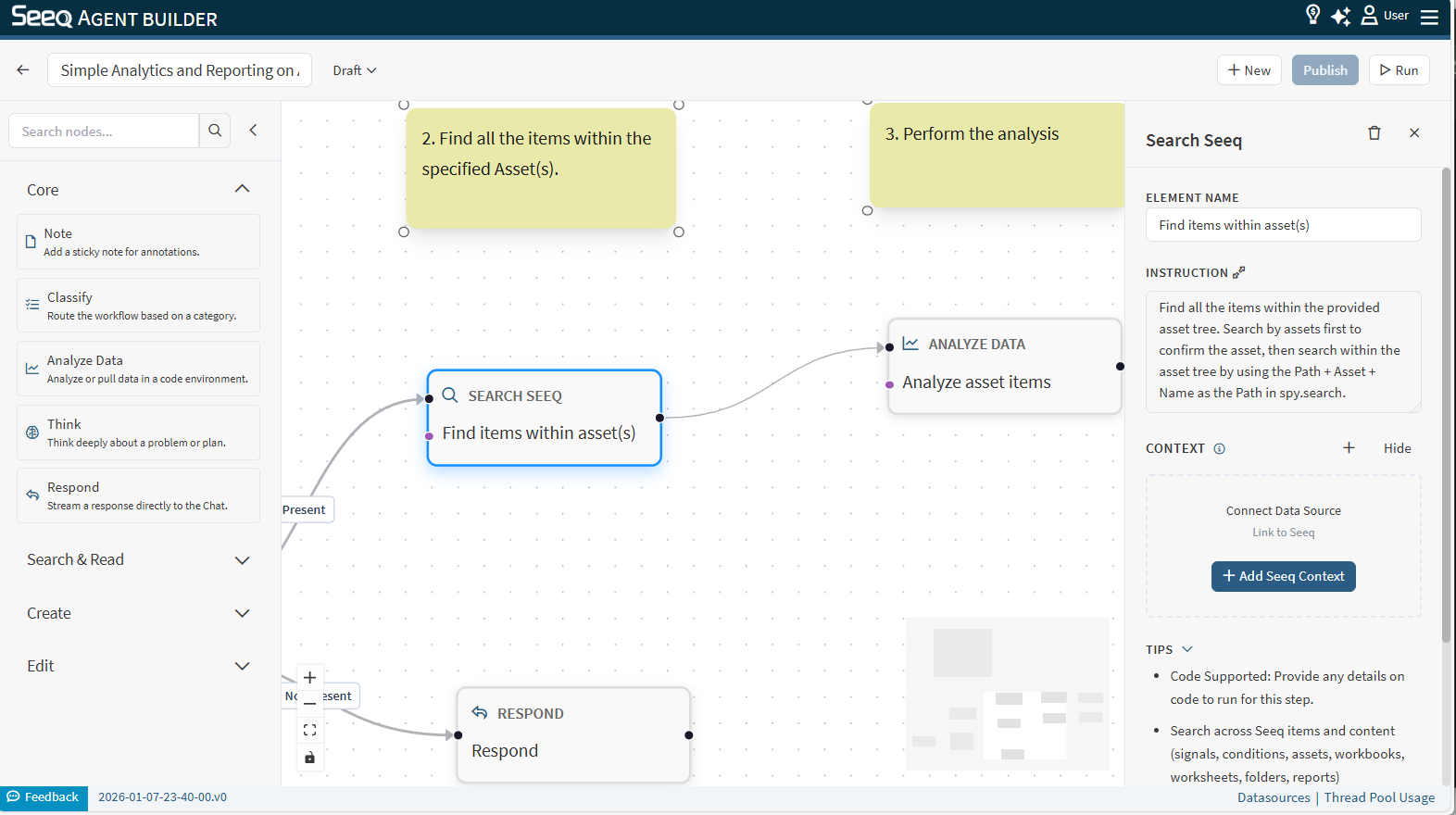Open the AI sparkles assistant icon
Screen dimensions: 1456x815
tap(1340, 16)
